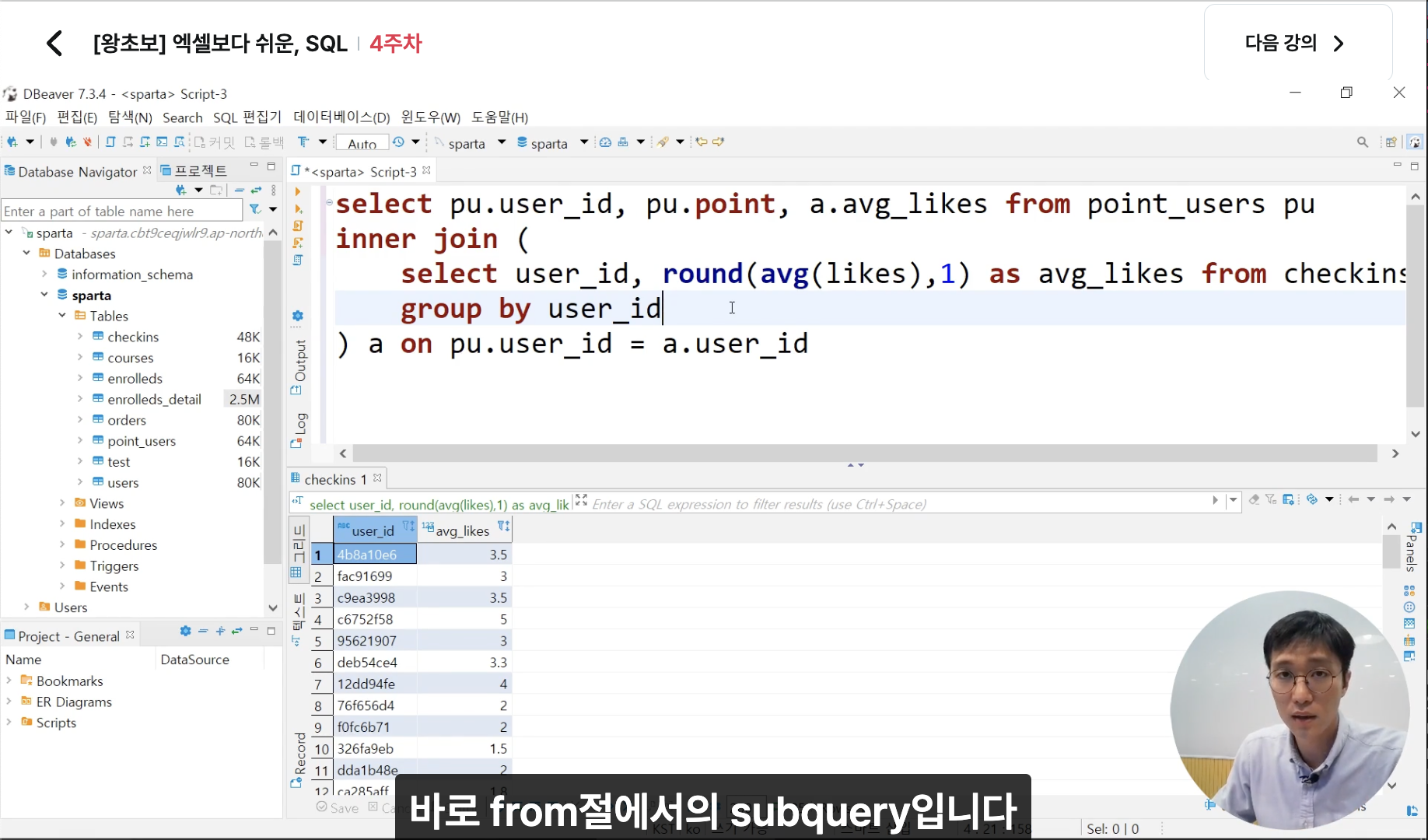Click link with editor arrows icon in Navigator
Viewport: 1428px width, 840px height.
tap(256, 190)
